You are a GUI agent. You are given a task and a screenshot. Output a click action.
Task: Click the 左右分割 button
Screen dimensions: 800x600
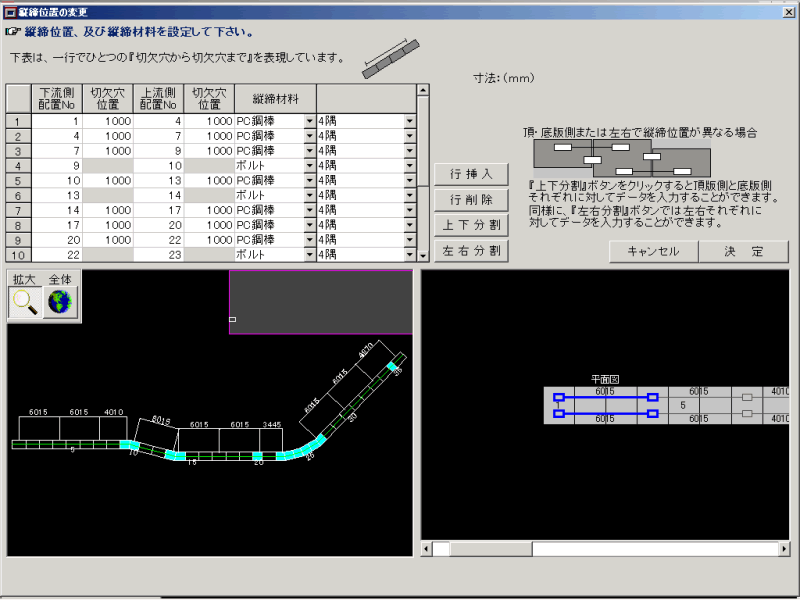471,250
